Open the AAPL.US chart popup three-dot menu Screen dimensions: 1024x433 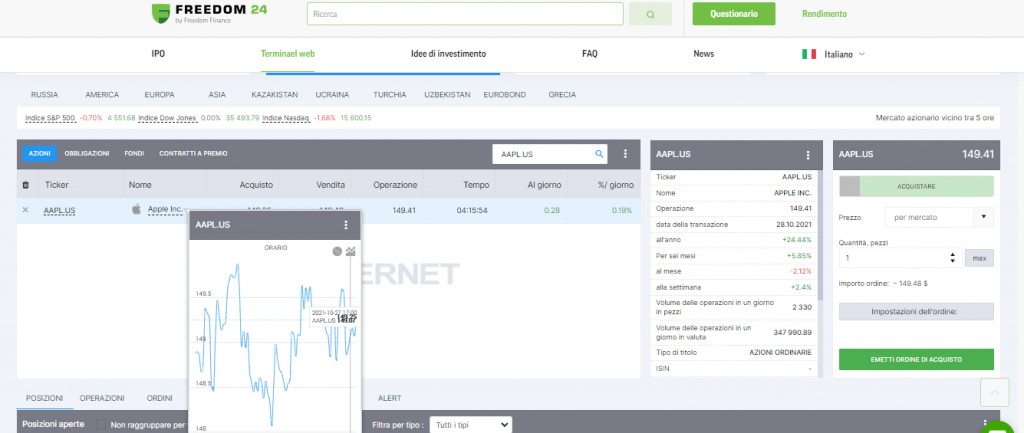pyautogui.click(x=346, y=225)
